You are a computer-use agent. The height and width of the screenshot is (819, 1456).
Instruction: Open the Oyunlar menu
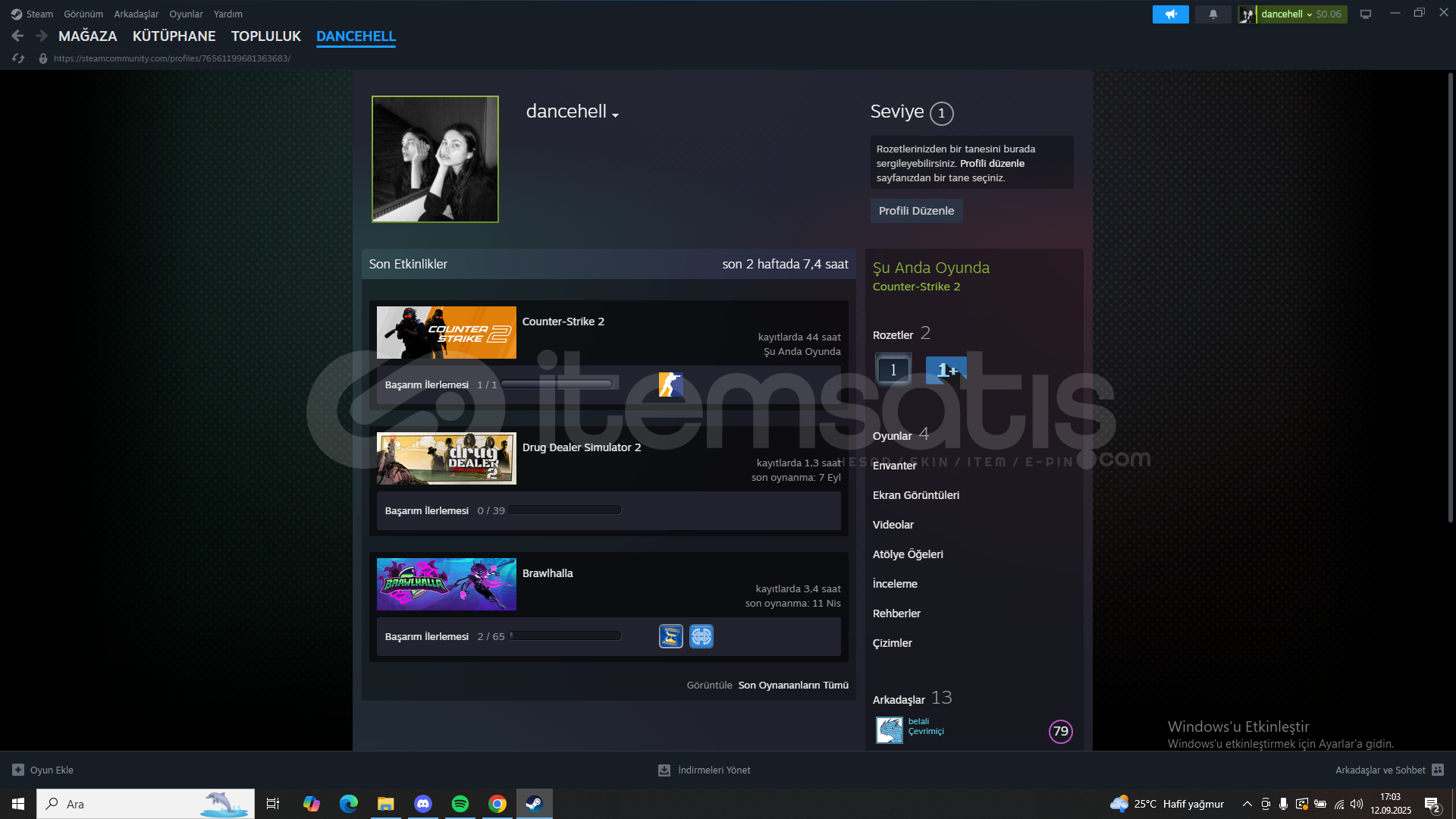[186, 14]
